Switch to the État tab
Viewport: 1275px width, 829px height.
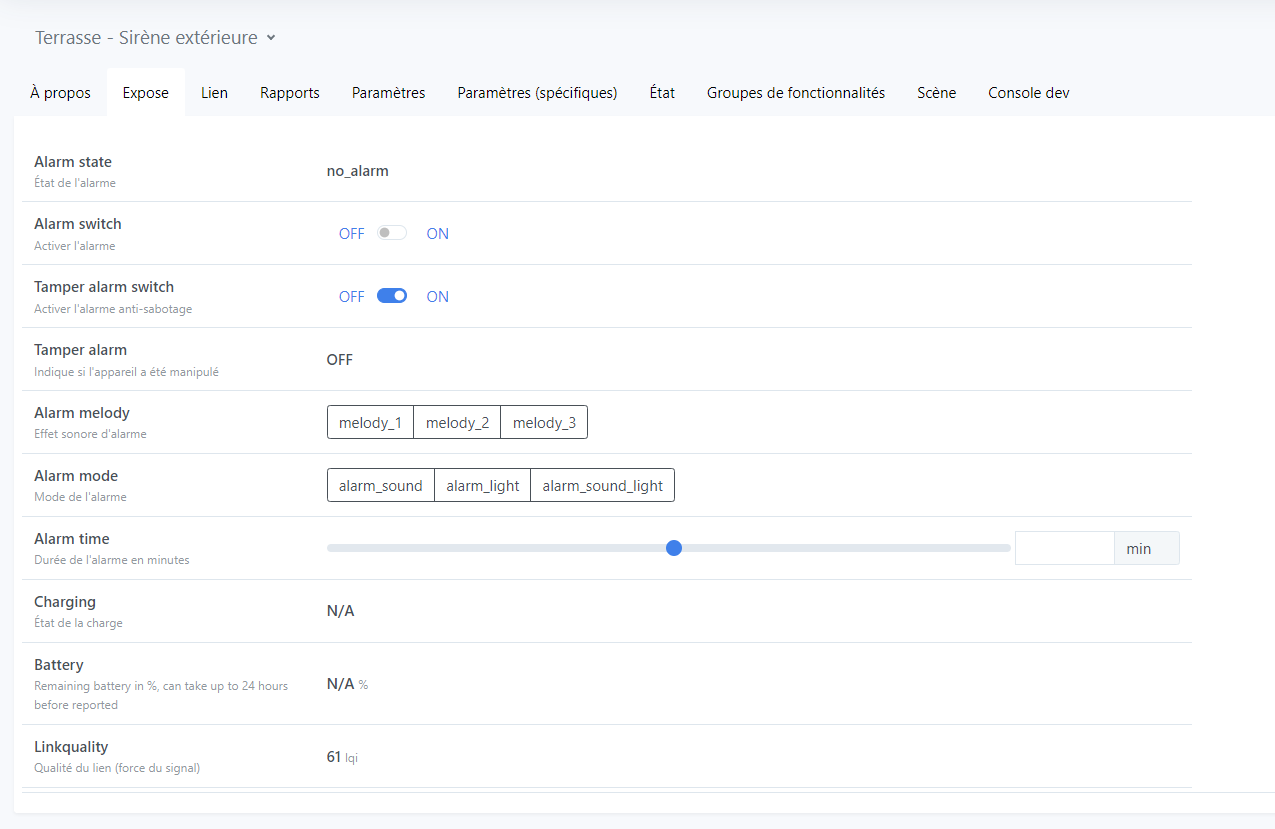(662, 93)
